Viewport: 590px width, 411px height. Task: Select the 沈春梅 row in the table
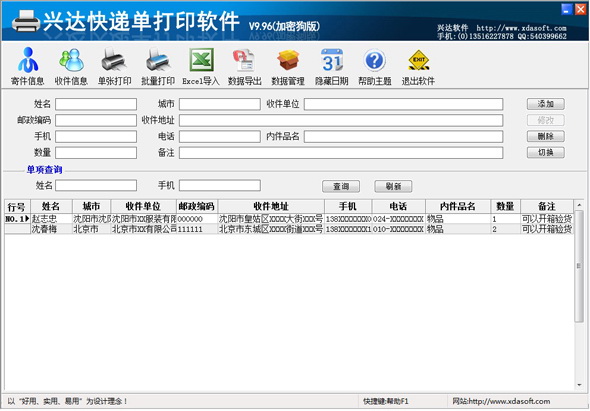(289, 229)
